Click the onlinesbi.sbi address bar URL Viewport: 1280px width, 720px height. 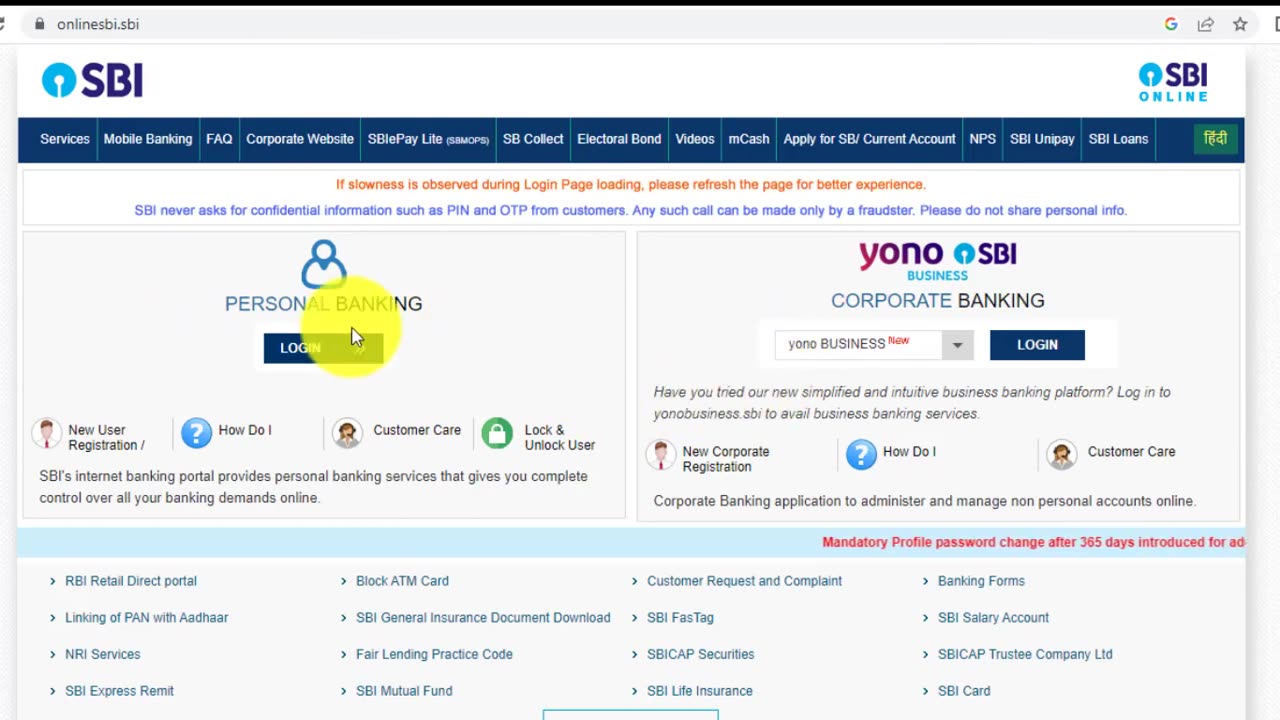click(98, 24)
